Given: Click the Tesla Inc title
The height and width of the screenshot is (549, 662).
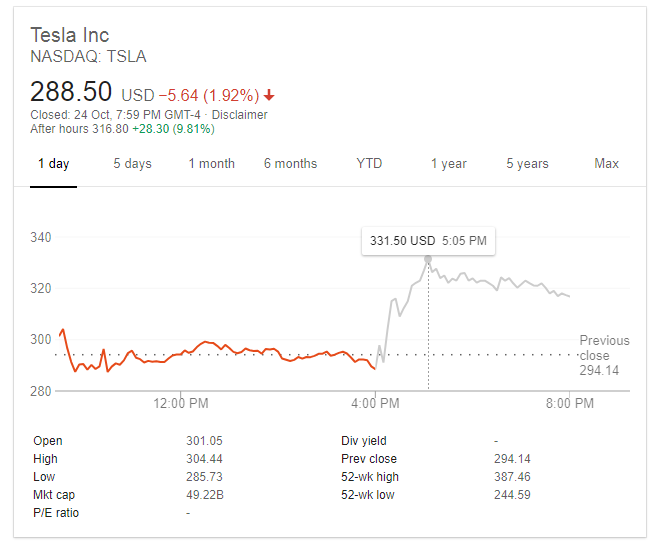Looking at the screenshot, I should pos(70,36).
